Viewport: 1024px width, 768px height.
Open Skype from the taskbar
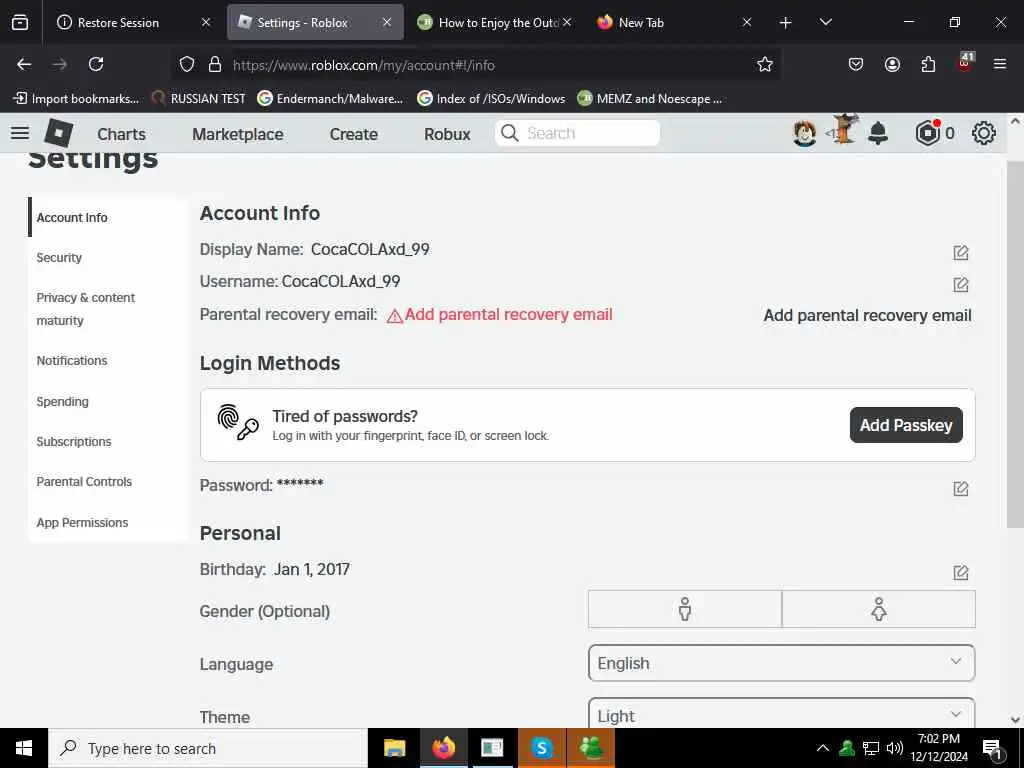[x=541, y=748]
